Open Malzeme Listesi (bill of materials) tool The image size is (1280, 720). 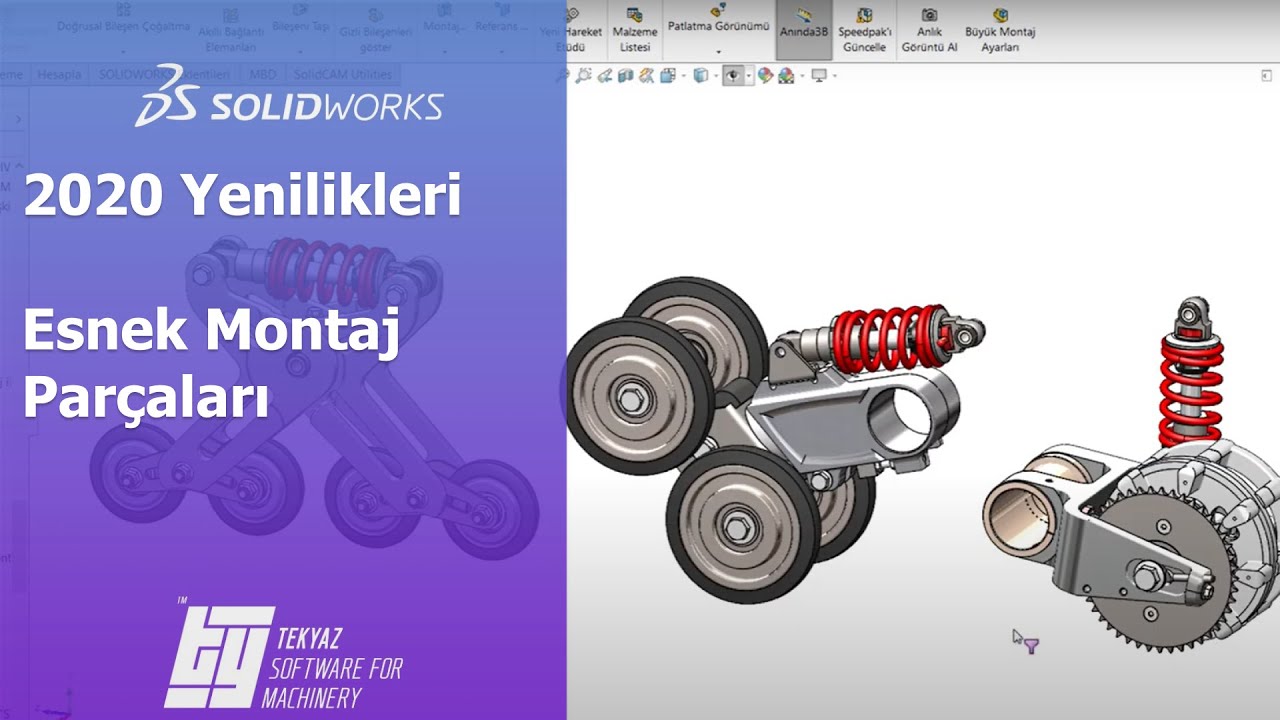(x=634, y=30)
